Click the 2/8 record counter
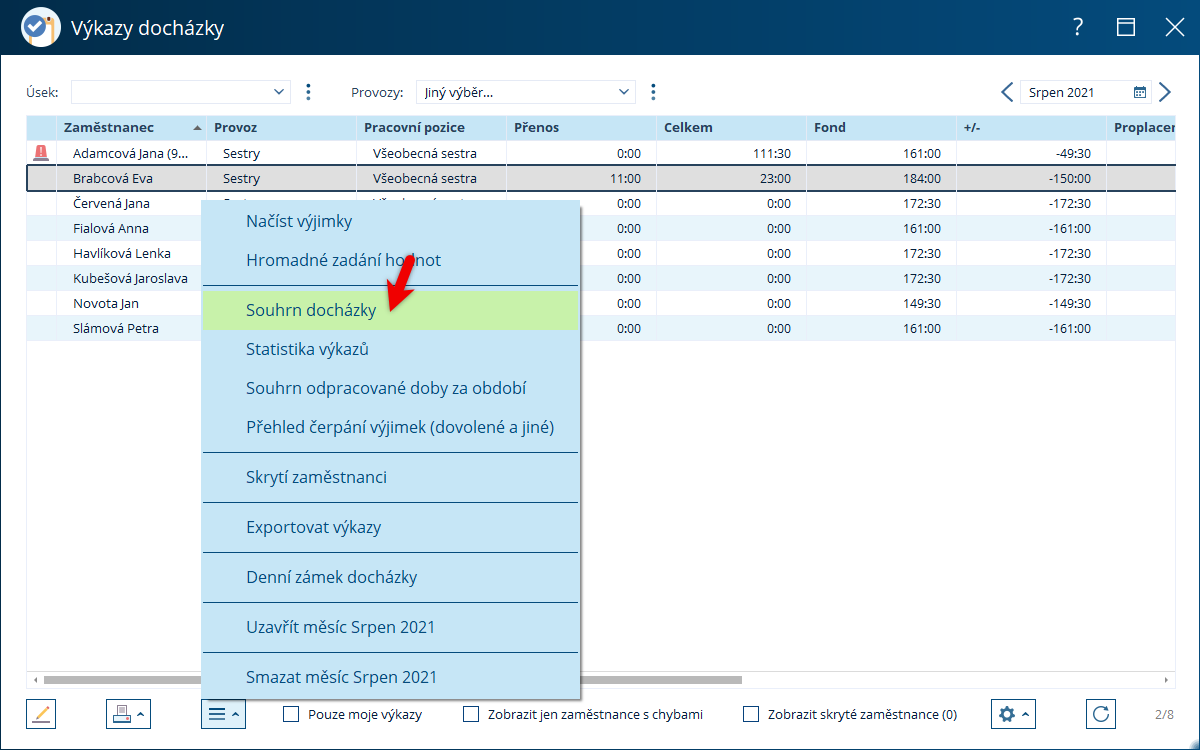Screen dimensions: 1200x750 [x=1164, y=714]
